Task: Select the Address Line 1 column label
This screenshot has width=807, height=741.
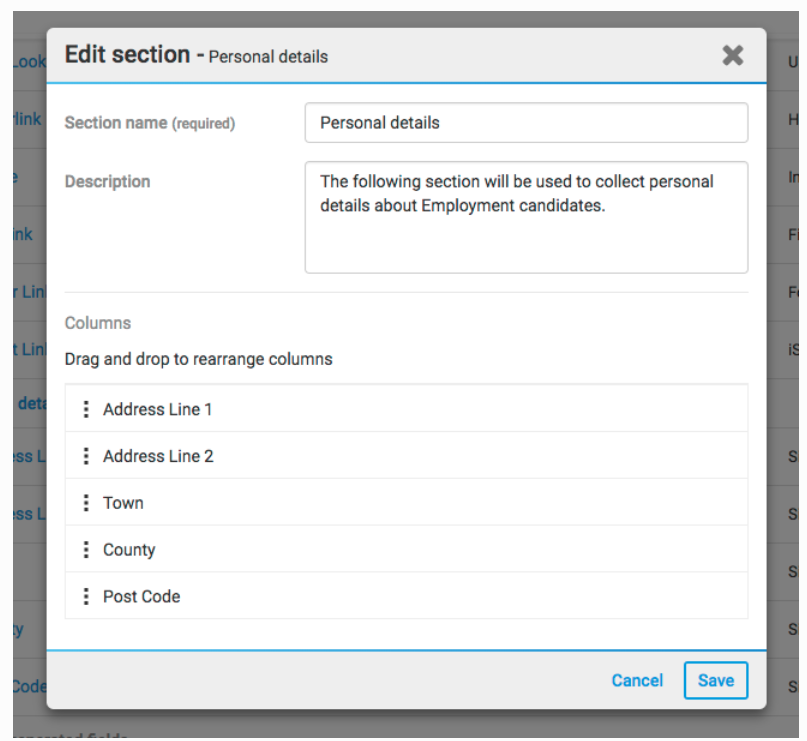Action: [x=157, y=409]
